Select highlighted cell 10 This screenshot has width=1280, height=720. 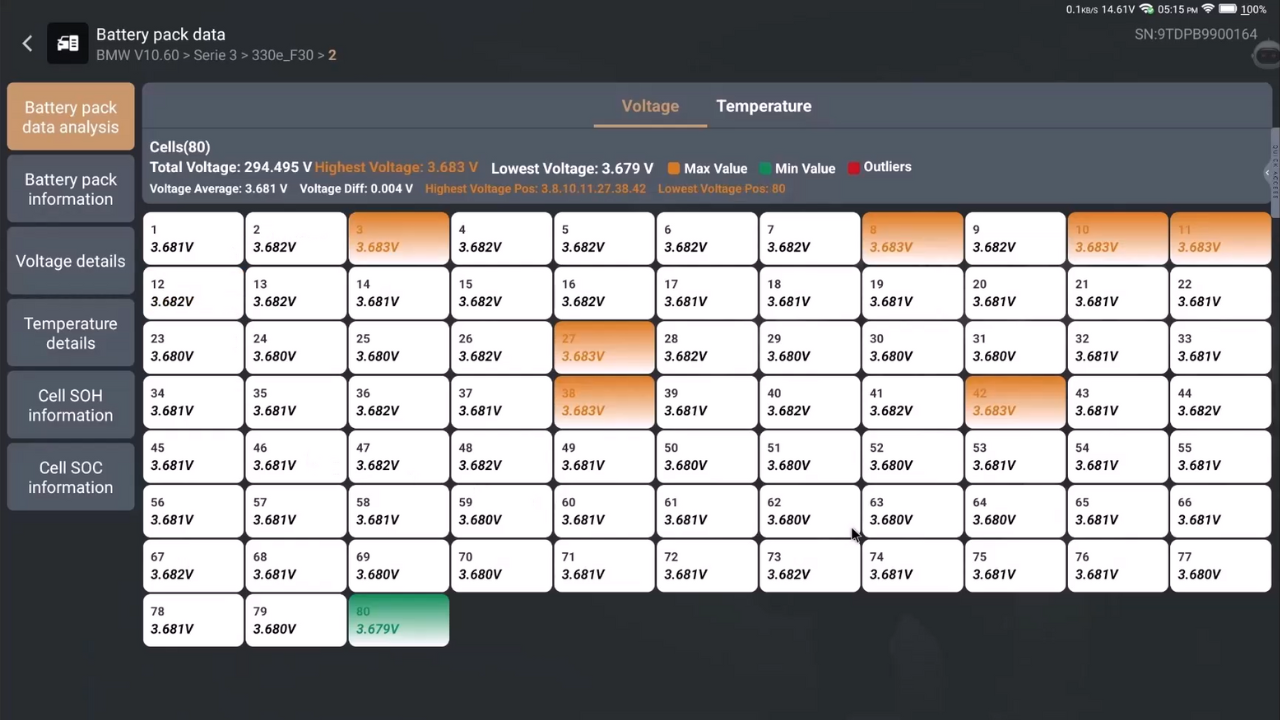point(1118,238)
